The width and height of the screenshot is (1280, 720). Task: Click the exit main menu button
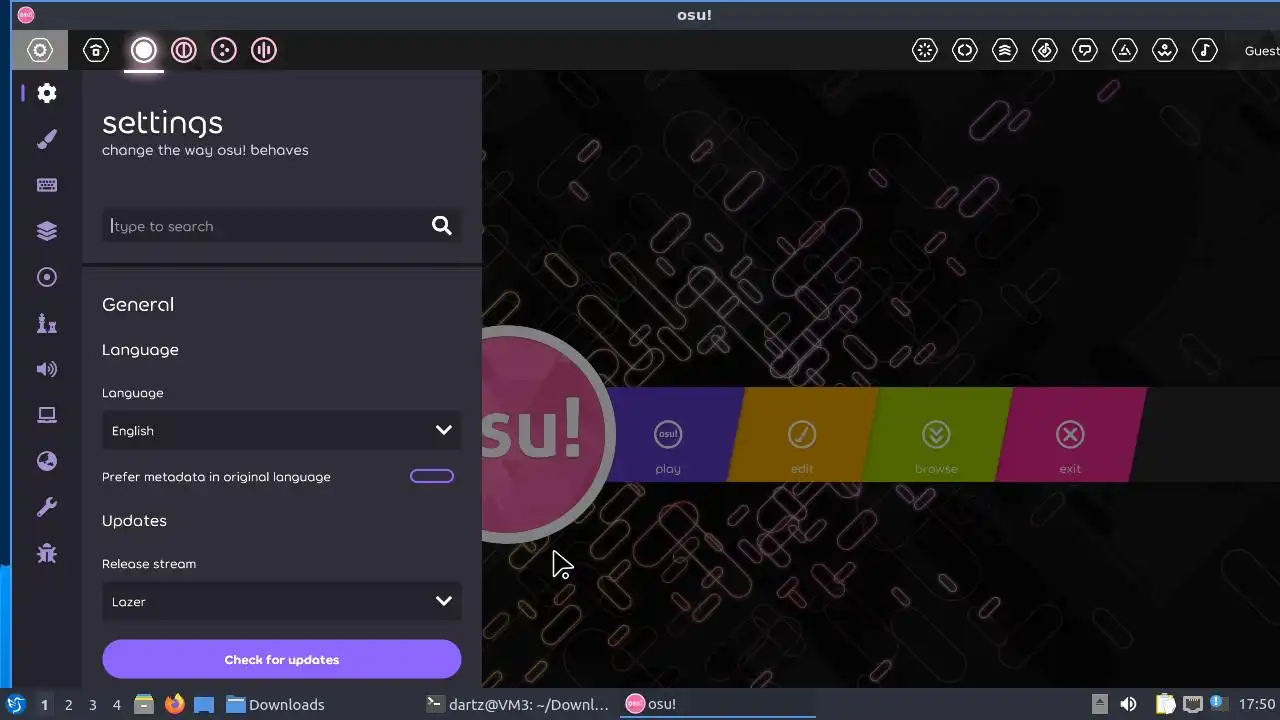(1070, 435)
